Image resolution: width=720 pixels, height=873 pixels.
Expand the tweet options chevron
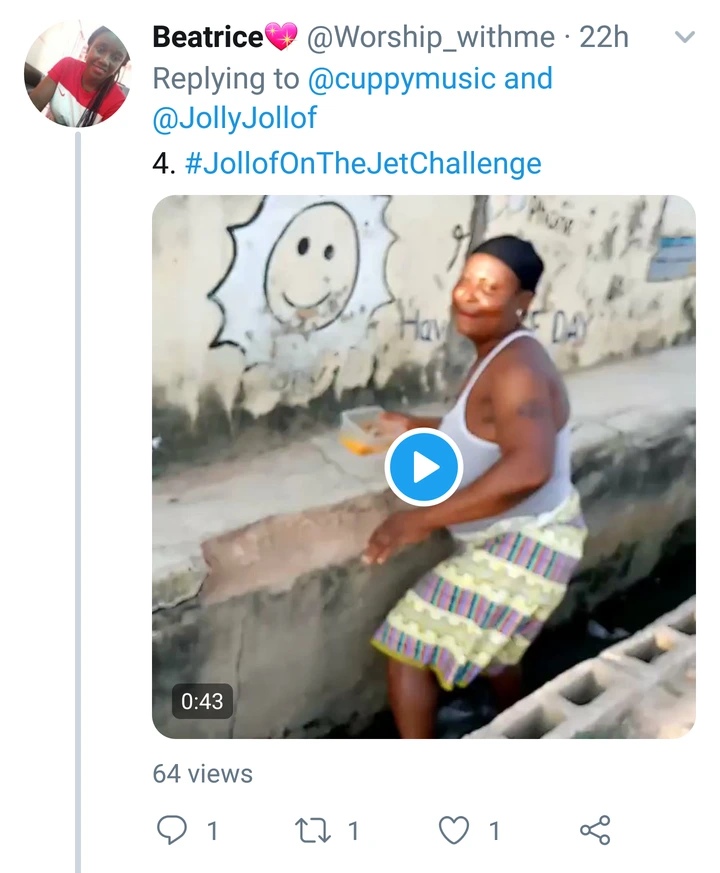coord(685,38)
